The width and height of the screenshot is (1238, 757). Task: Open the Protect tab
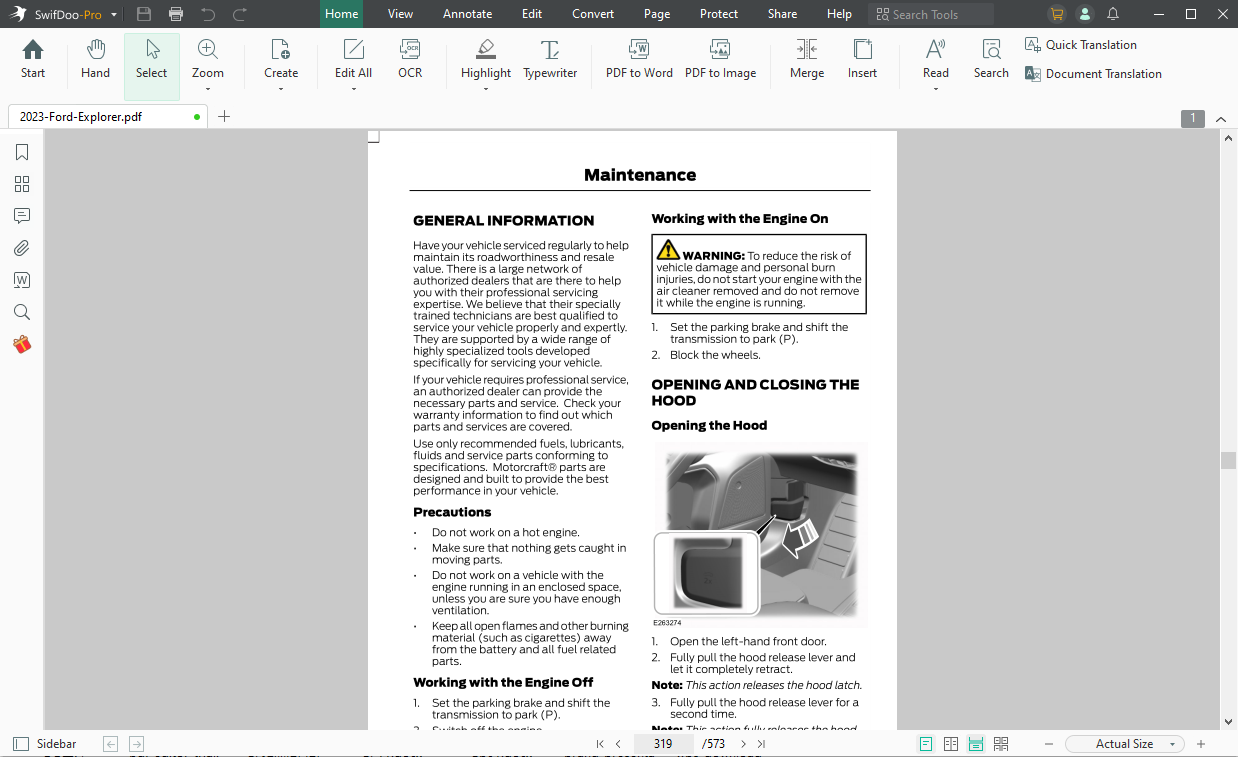pos(719,14)
